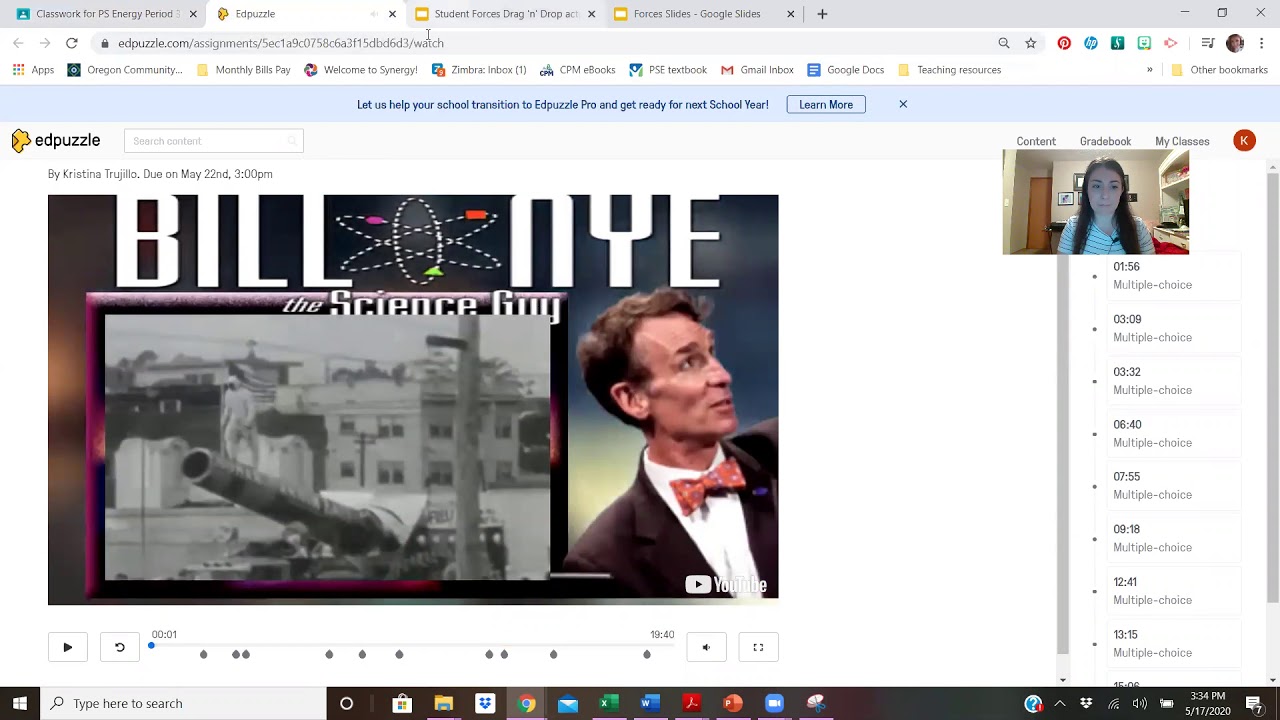This screenshot has height=720, width=1280.
Task: Open the Gradebook page
Action: tap(1105, 142)
